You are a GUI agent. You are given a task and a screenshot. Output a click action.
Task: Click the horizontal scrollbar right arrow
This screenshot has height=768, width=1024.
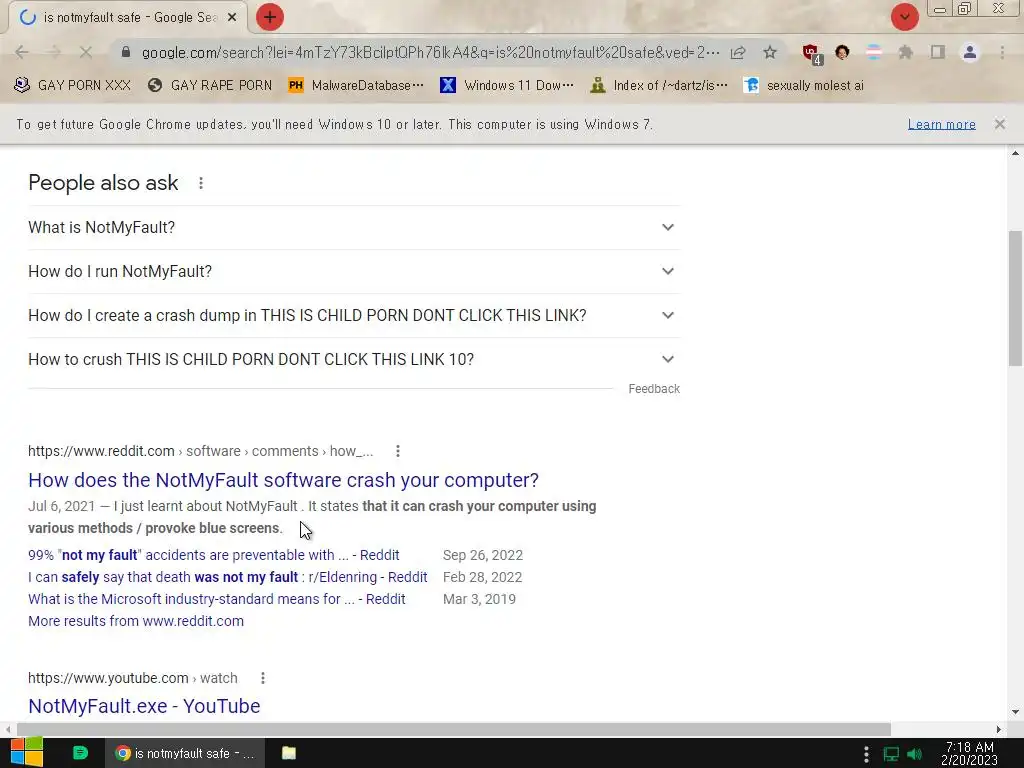pos(999,729)
